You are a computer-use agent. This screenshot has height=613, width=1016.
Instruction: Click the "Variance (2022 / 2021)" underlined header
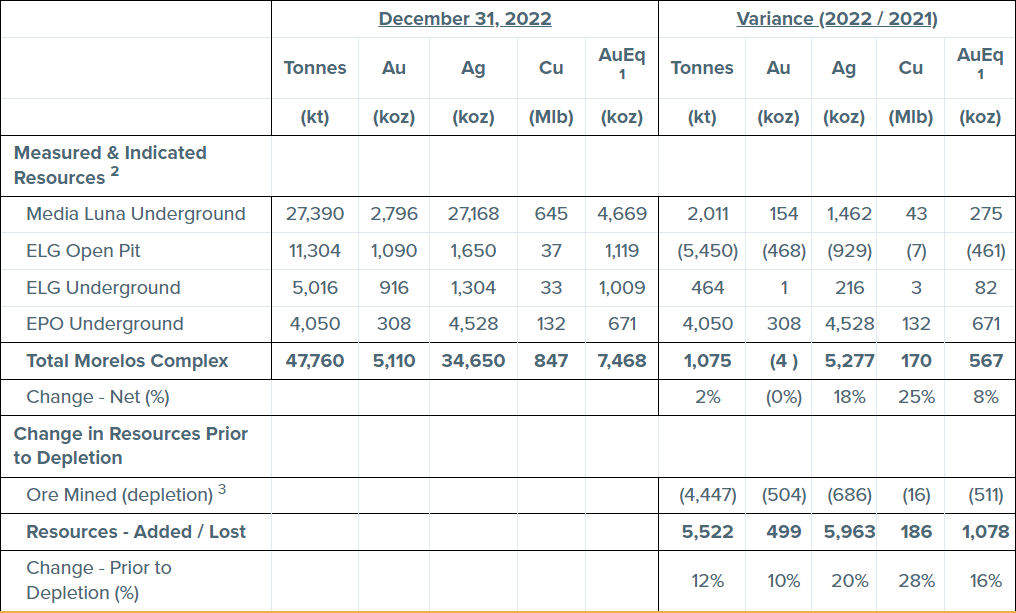tap(837, 19)
